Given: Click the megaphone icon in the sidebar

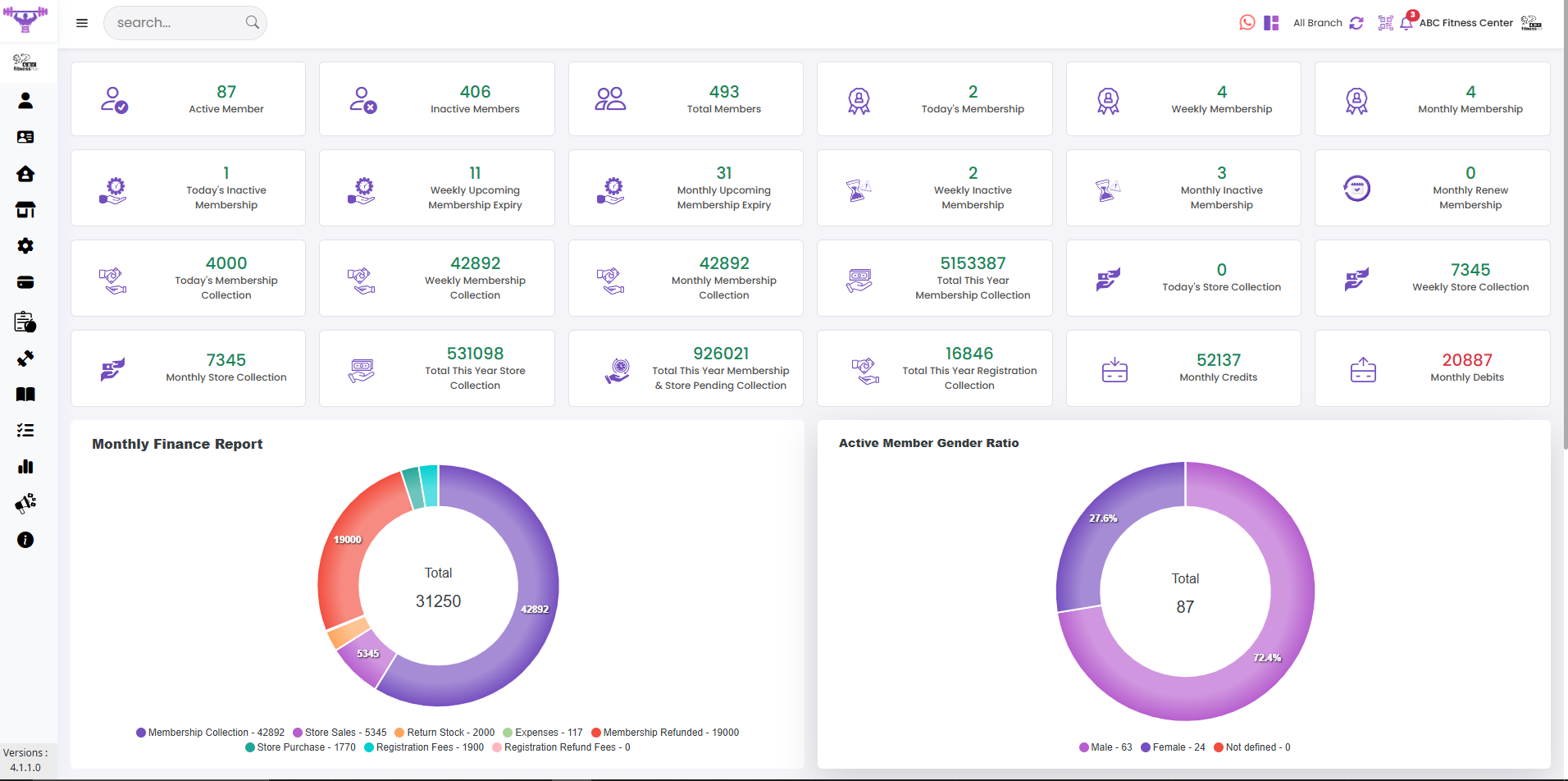Looking at the screenshot, I should pyautogui.click(x=25, y=503).
